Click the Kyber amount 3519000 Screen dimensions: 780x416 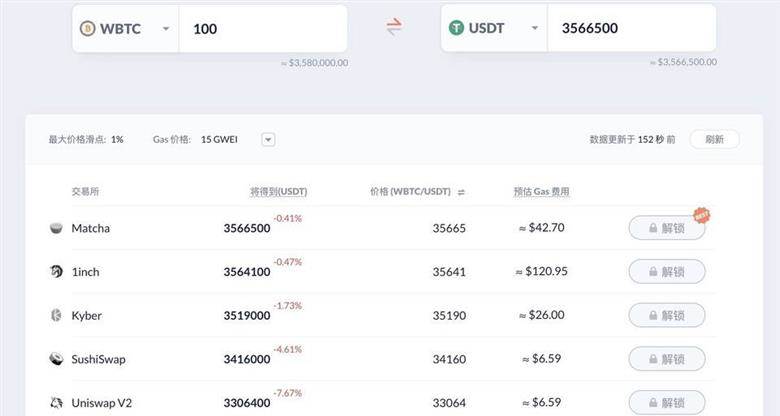[247, 315]
